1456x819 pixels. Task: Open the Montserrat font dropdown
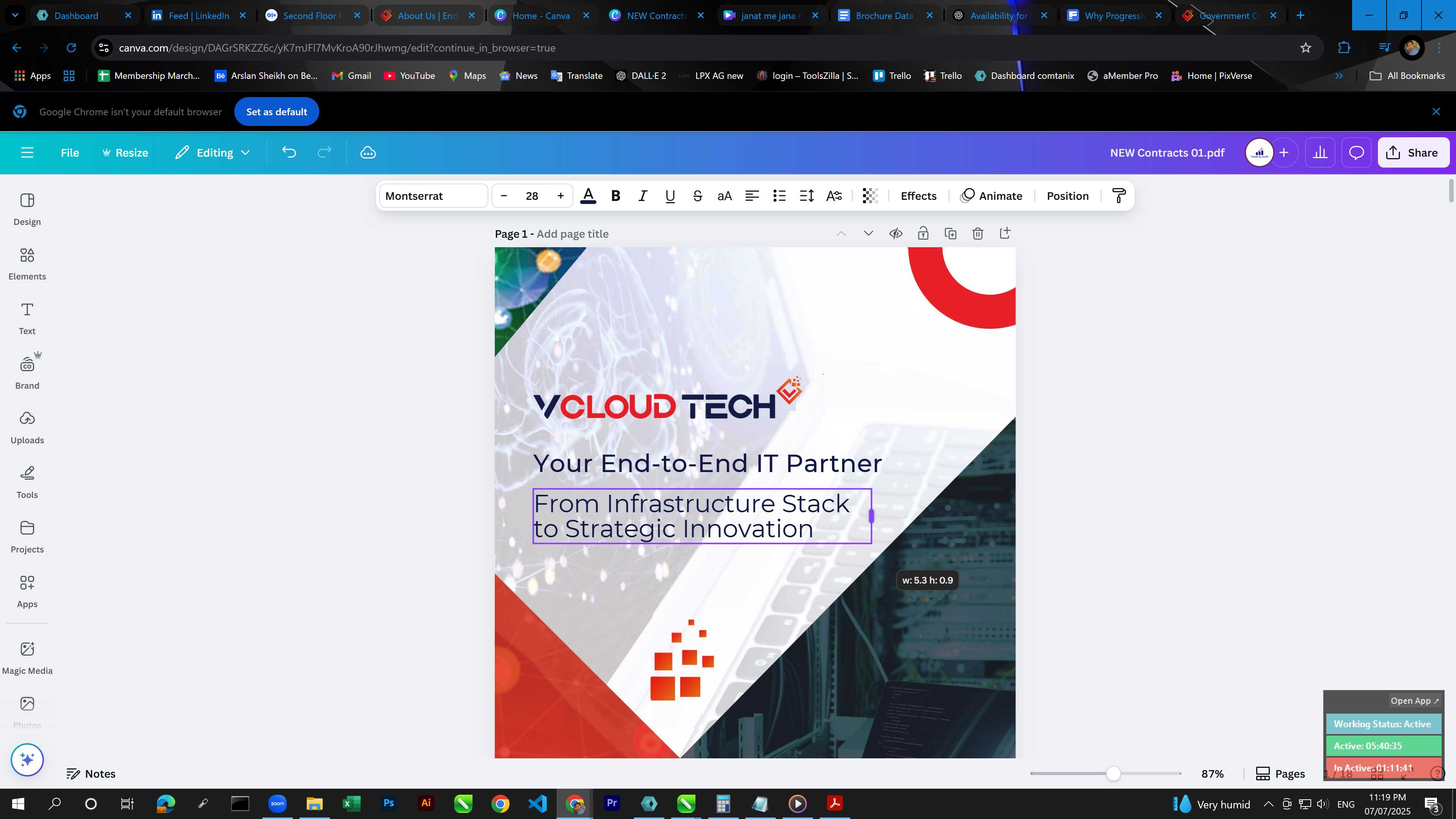(x=433, y=196)
